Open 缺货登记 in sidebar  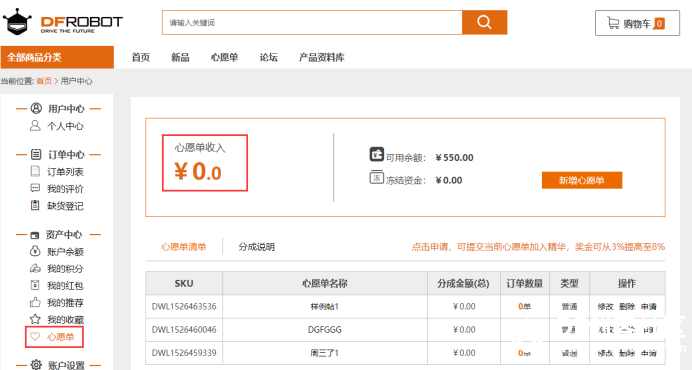point(65,206)
